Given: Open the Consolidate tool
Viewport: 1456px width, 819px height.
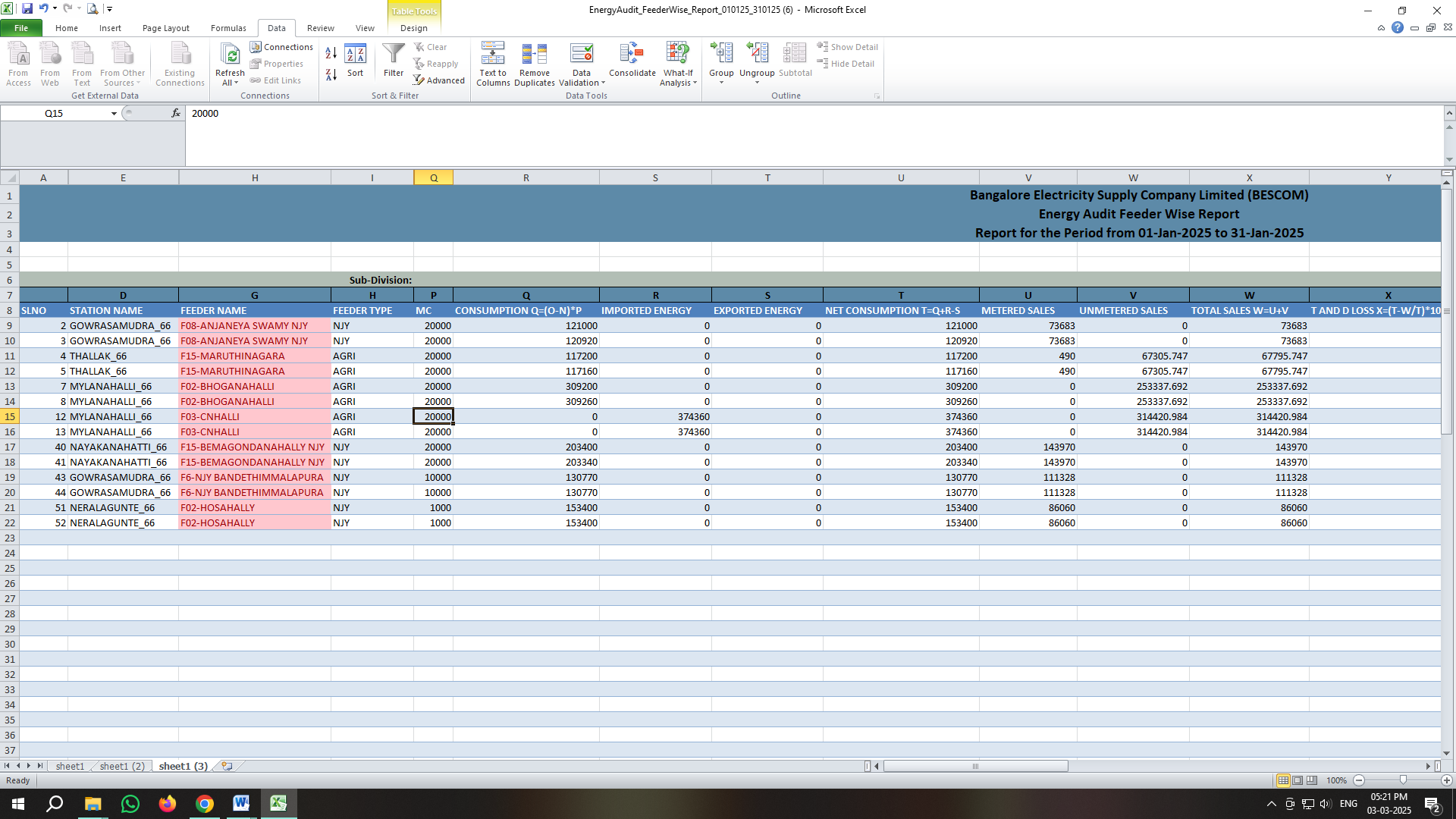Looking at the screenshot, I should pos(632,61).
